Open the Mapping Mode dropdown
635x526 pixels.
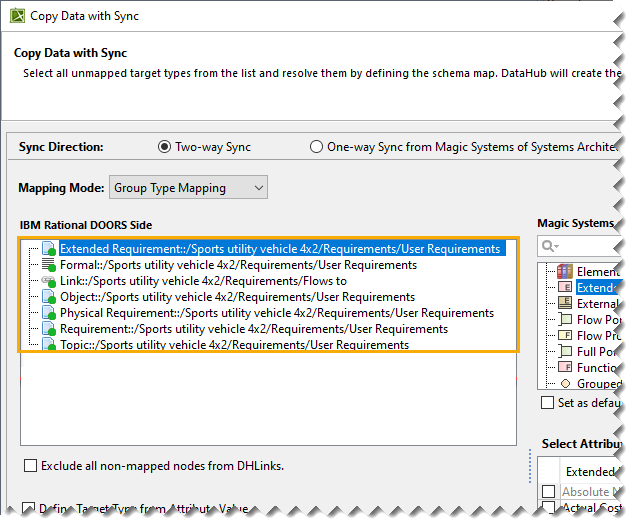coord(188,187)
